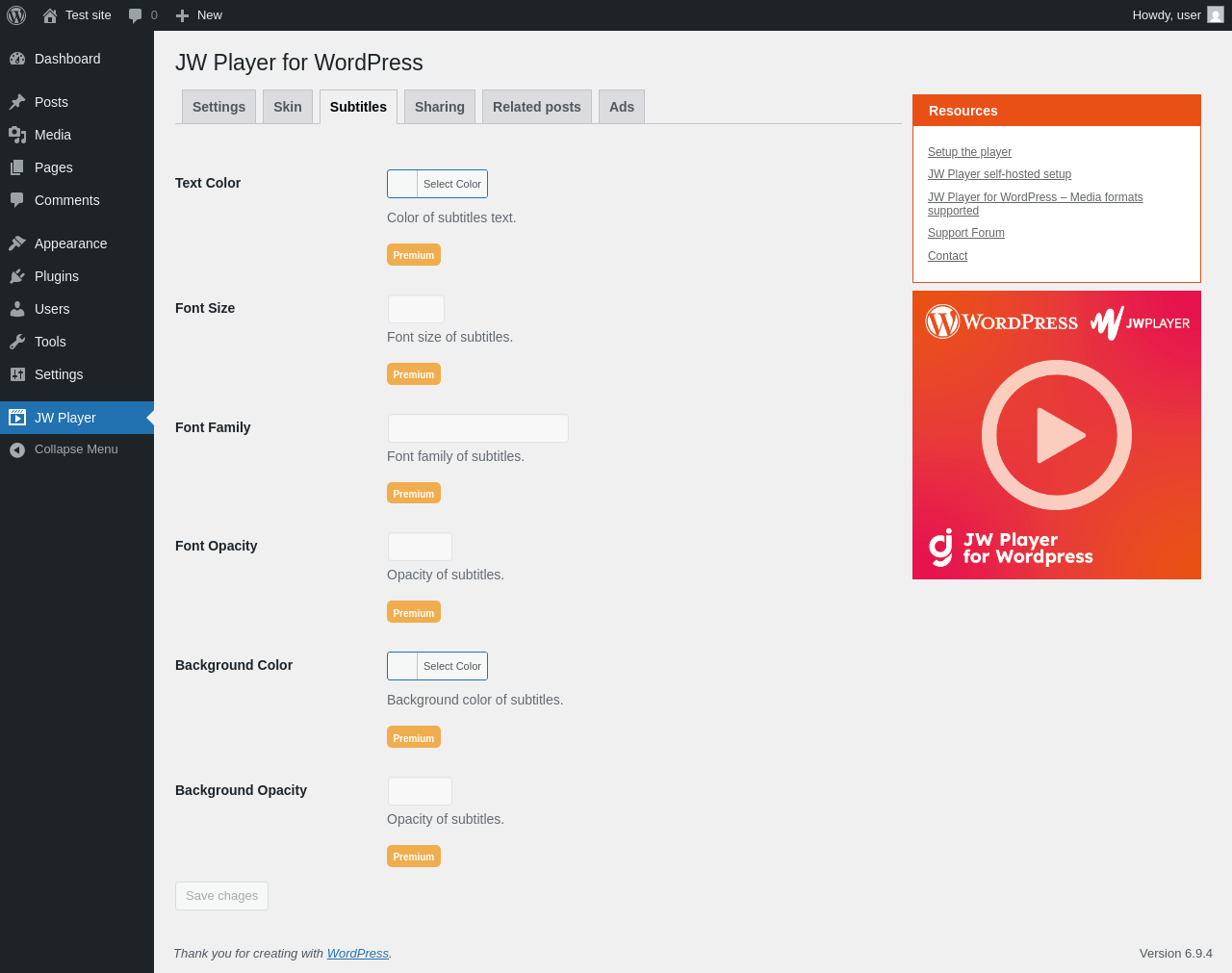Click the JW Player for WordPress banner
This screenshot has width=1232, height=973.
coord(1057,435)
